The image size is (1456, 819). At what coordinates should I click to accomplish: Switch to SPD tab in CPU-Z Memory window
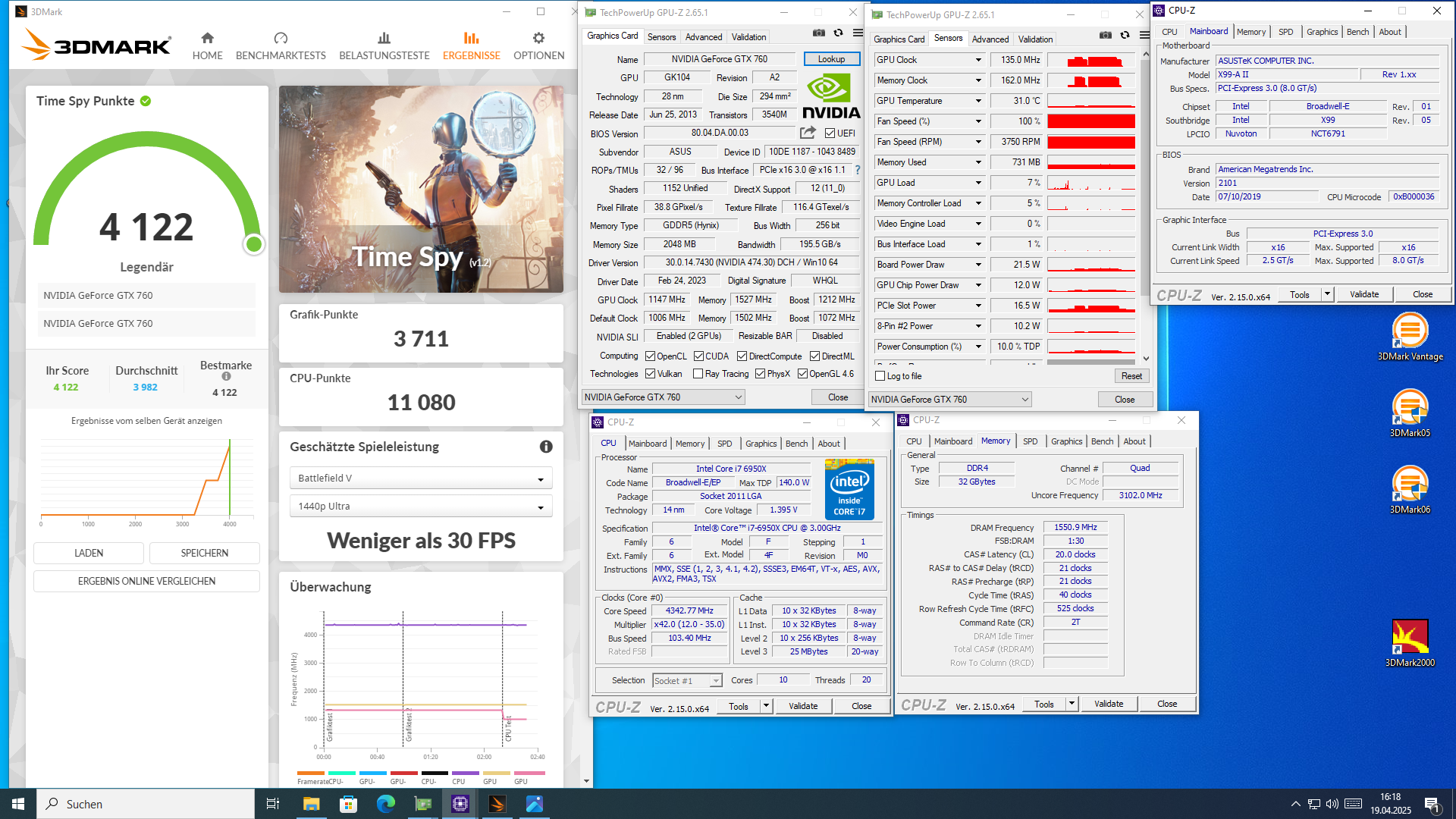(x=1030, y=441)
